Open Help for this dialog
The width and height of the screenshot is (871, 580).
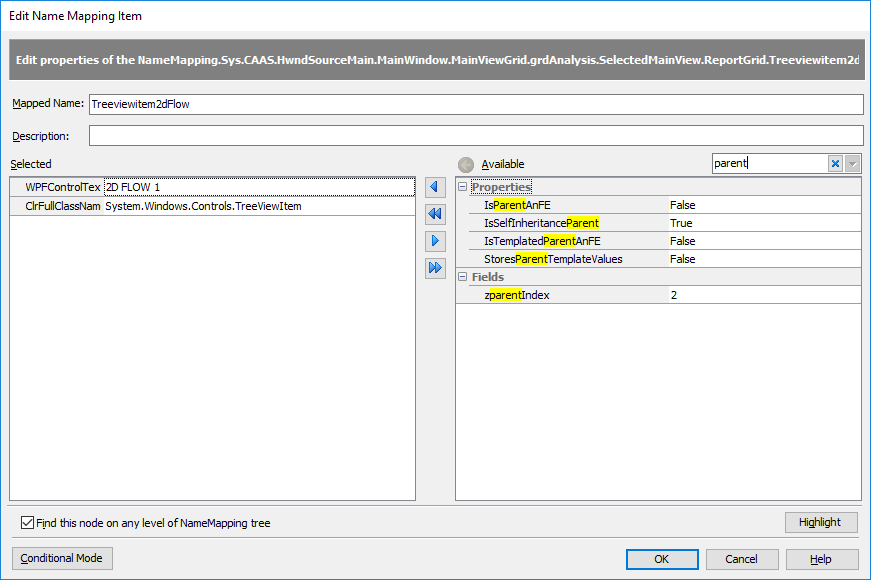821,559
